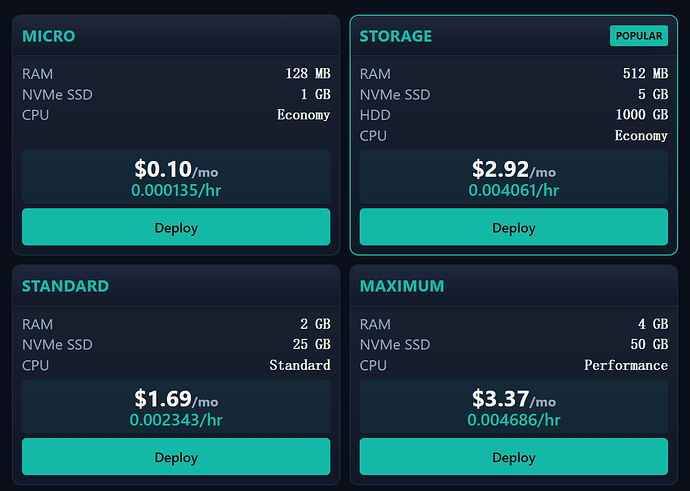Click the 5 GB NVMe SSD value
This screenshot has height=491, width=690.
tap(653, 94)
